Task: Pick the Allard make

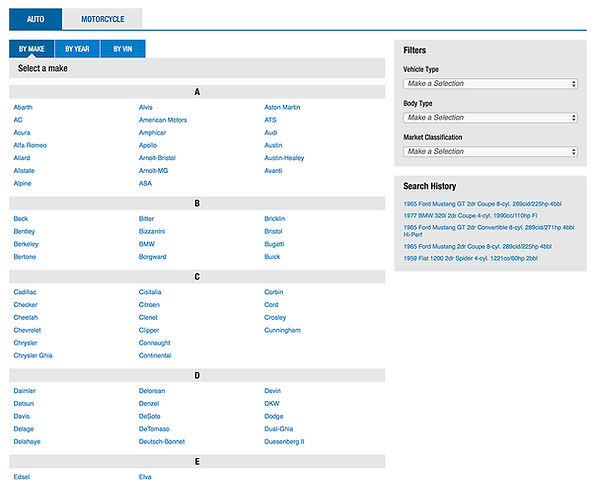Action: coord(22,158)
